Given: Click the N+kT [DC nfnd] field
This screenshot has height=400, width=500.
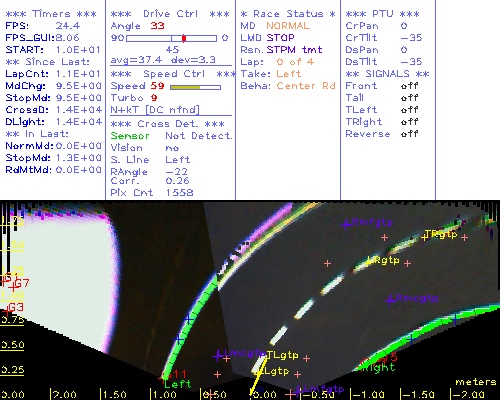Looking at the screenshot, I should pyautogui.click(x=155, y=110).
